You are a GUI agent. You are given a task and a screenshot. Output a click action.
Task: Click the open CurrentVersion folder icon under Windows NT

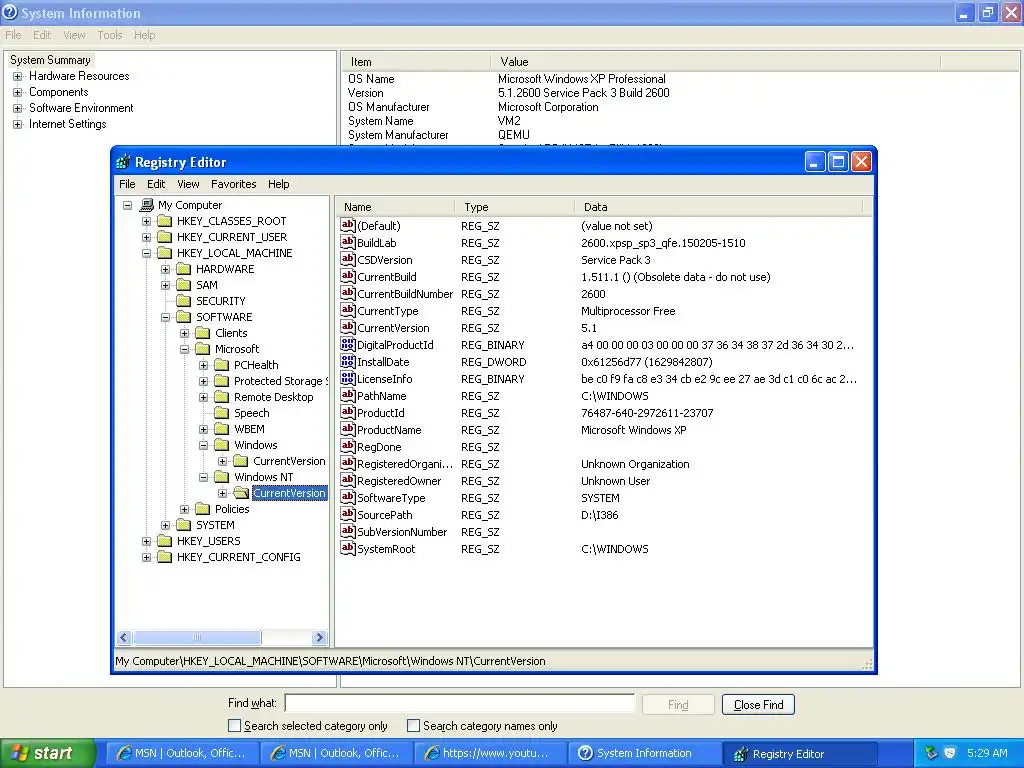(242, 493)
